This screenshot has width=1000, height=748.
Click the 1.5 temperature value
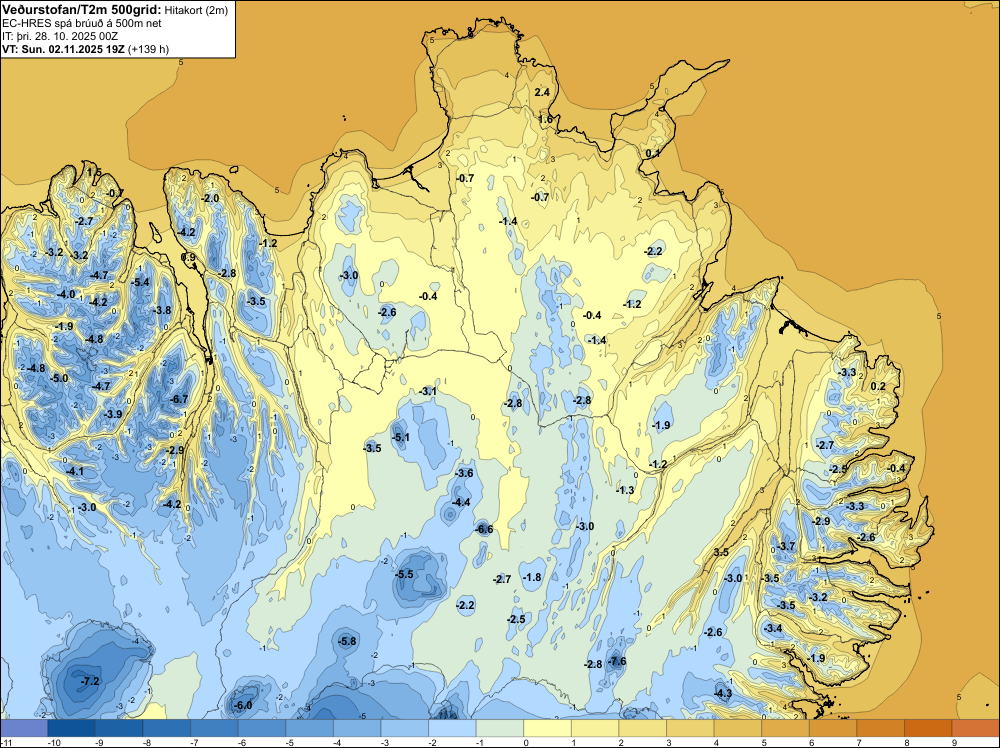[x=94, y=172]
